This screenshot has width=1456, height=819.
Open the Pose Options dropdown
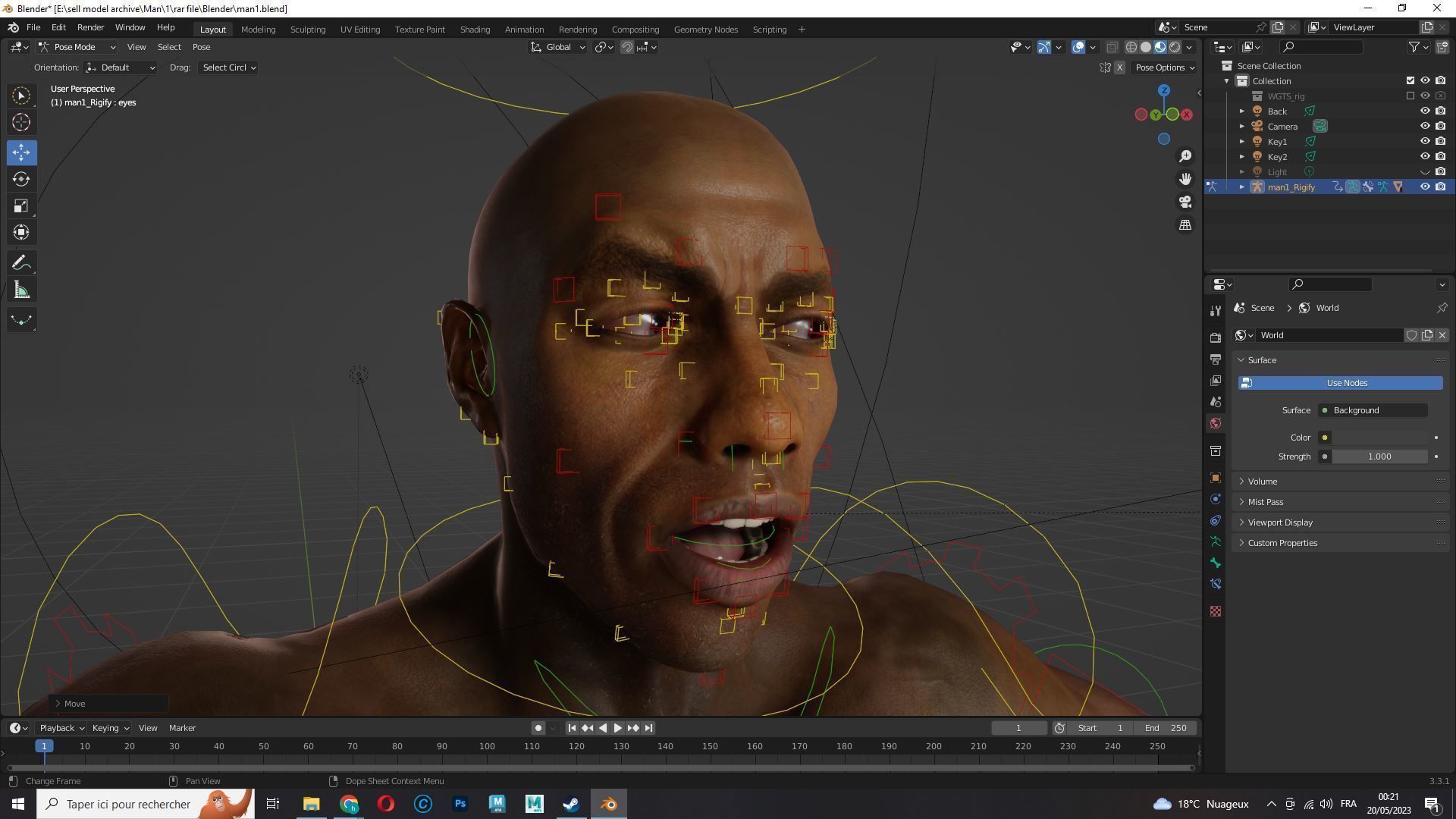[x=1164, y=67]
